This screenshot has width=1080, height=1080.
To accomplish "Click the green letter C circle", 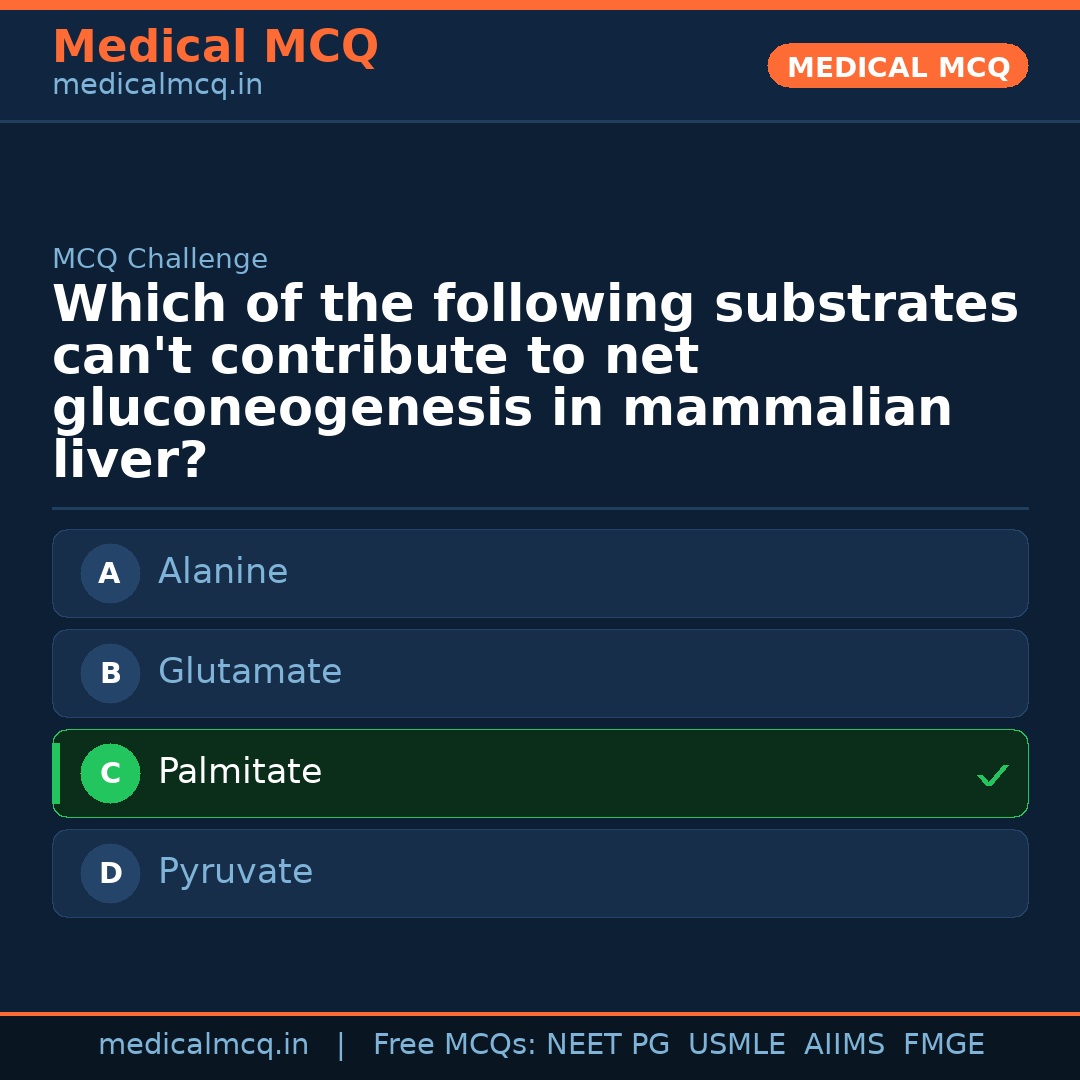I will coord(110,773).
